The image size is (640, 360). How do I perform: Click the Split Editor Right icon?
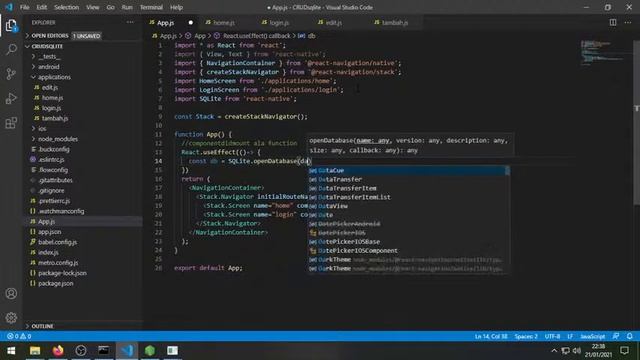(613, 22)
